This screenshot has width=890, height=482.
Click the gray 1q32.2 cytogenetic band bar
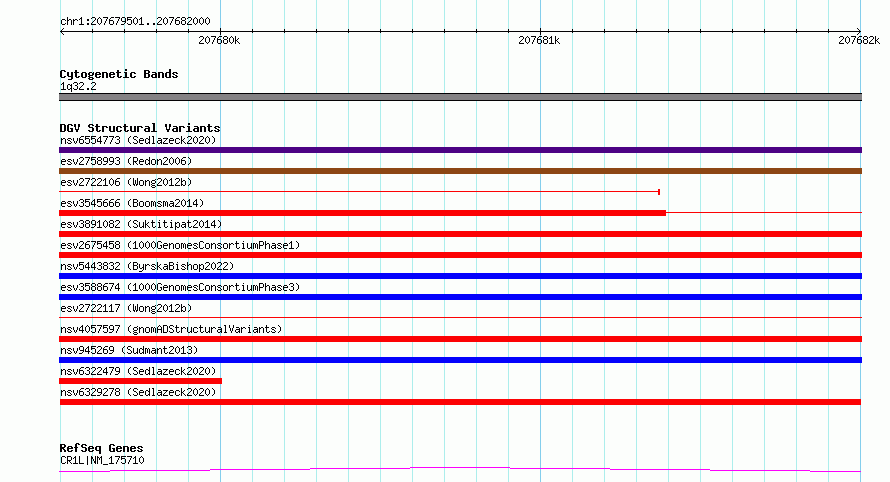pos(460,97)
